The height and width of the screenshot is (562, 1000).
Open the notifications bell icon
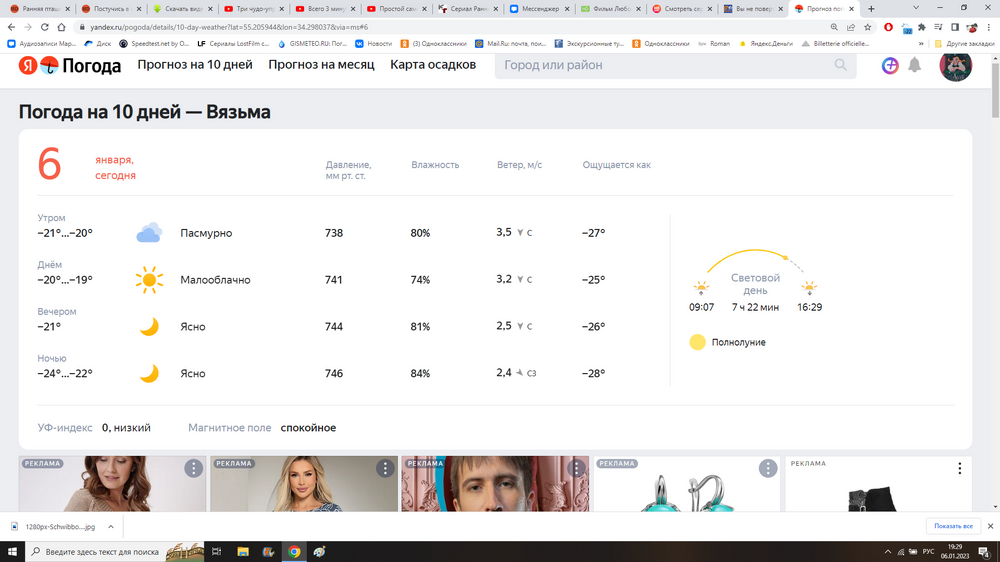point(914,65)
